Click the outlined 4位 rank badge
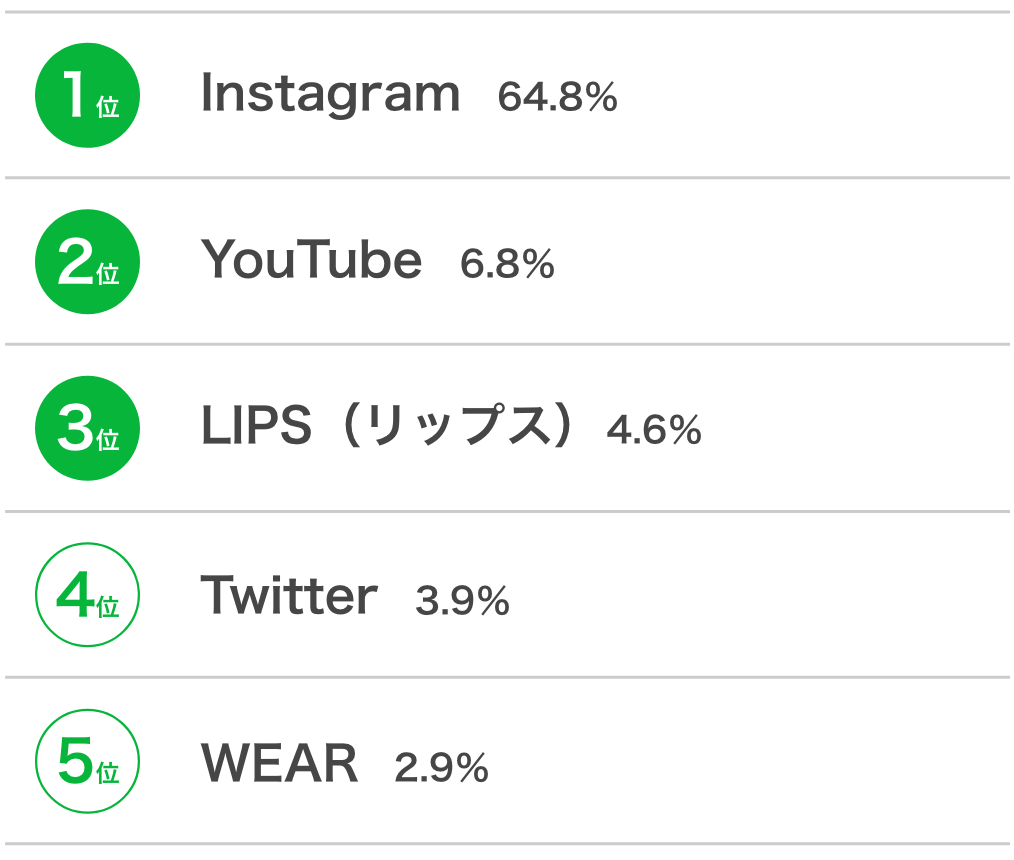 coord(87,594)
